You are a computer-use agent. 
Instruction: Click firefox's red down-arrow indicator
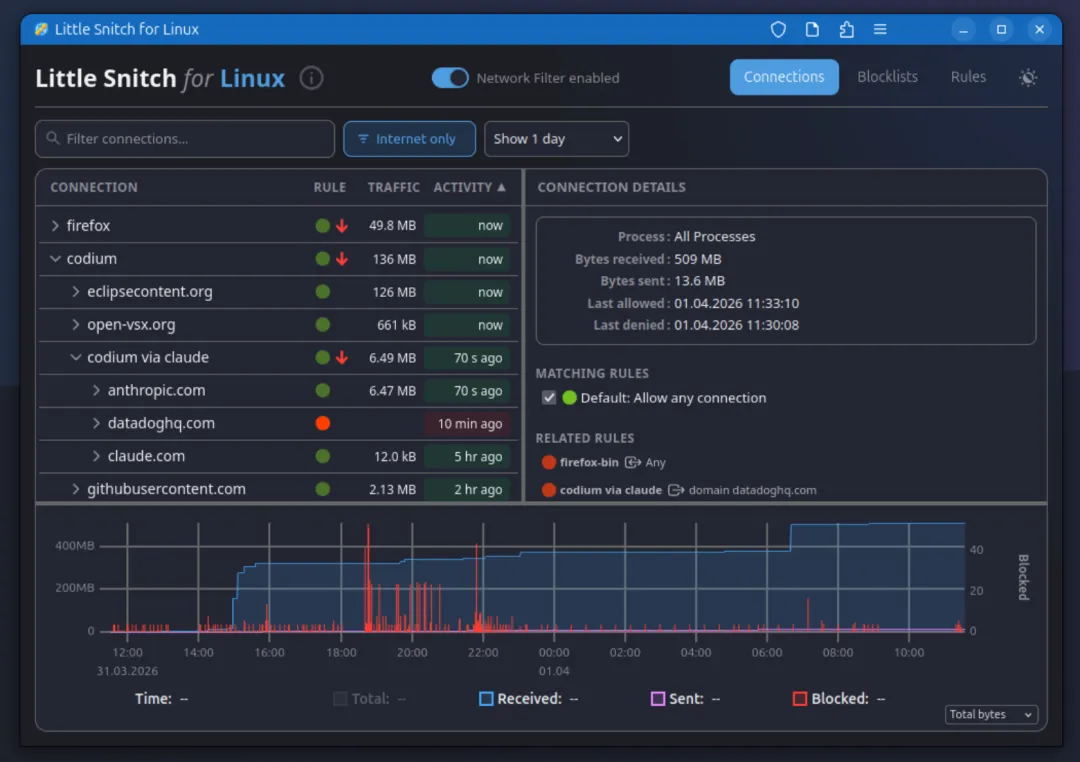[x=342, y=225]
